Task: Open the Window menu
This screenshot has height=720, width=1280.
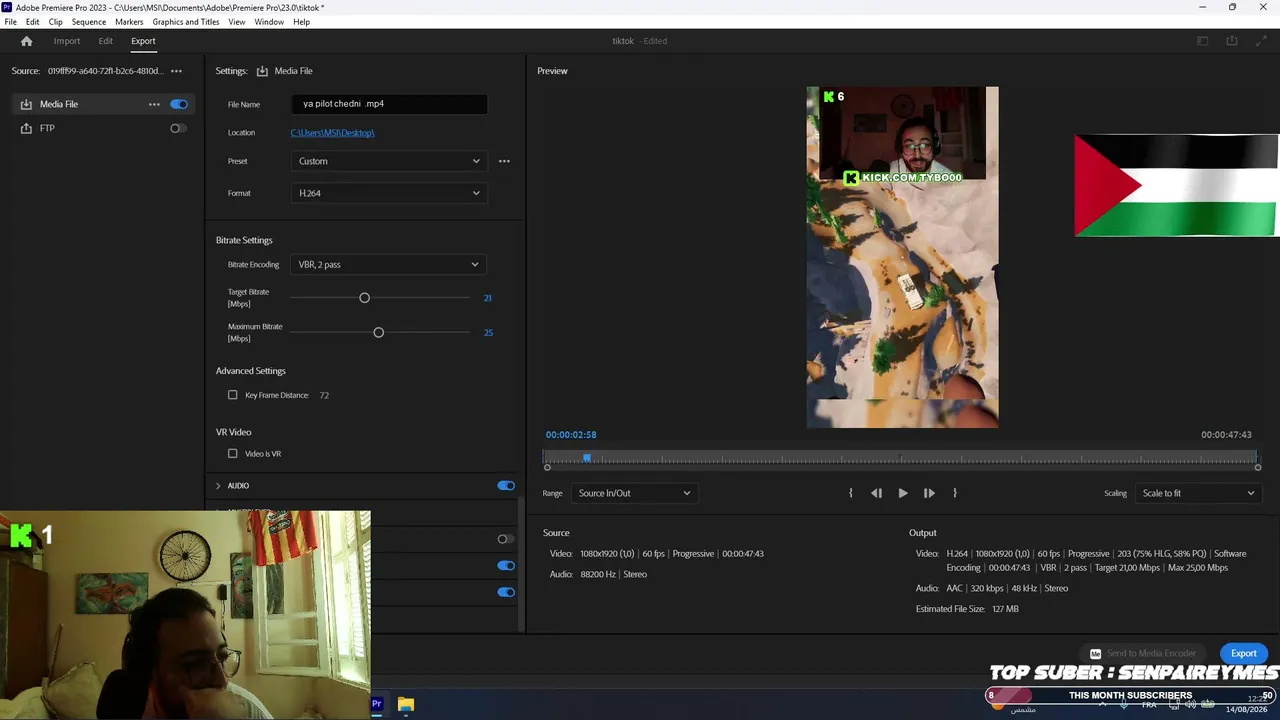Action: pos(269,22)
